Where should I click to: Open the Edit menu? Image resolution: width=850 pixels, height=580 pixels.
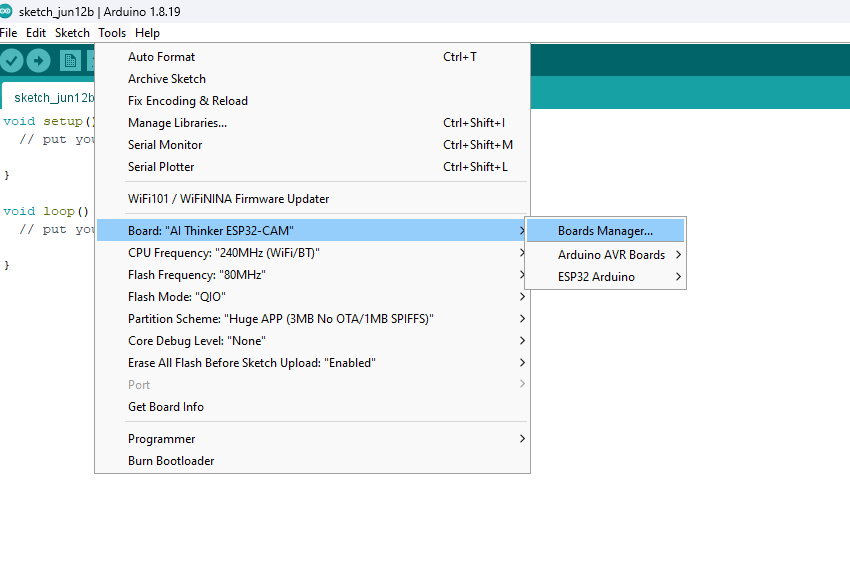click(x=36, y=33)
